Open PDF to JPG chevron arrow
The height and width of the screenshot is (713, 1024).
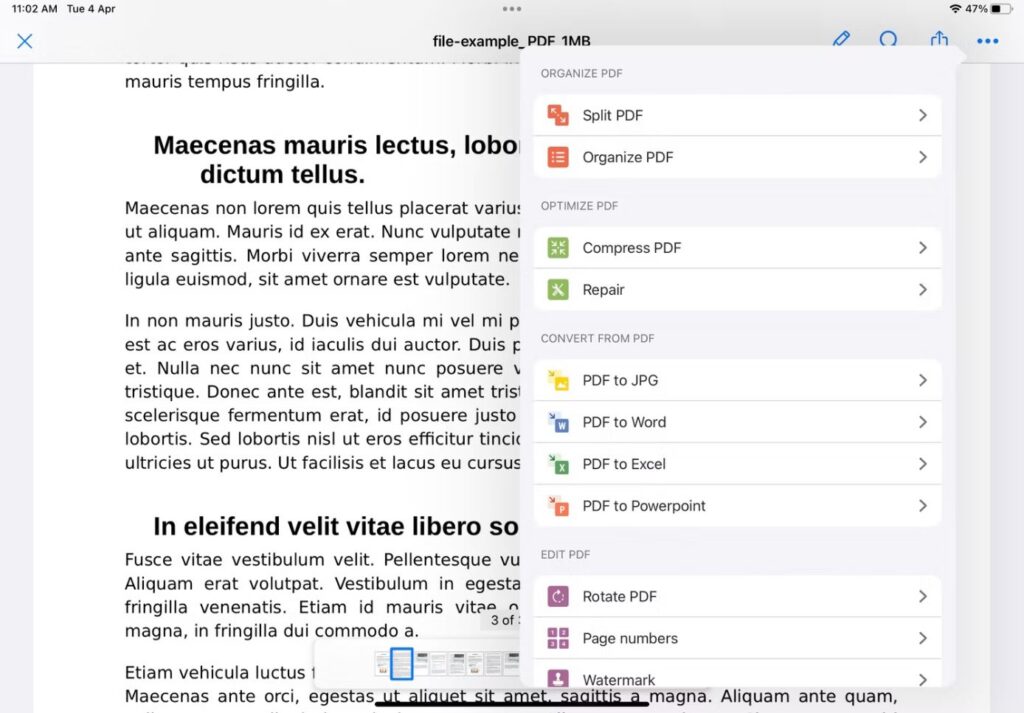[x=923, y=380]
